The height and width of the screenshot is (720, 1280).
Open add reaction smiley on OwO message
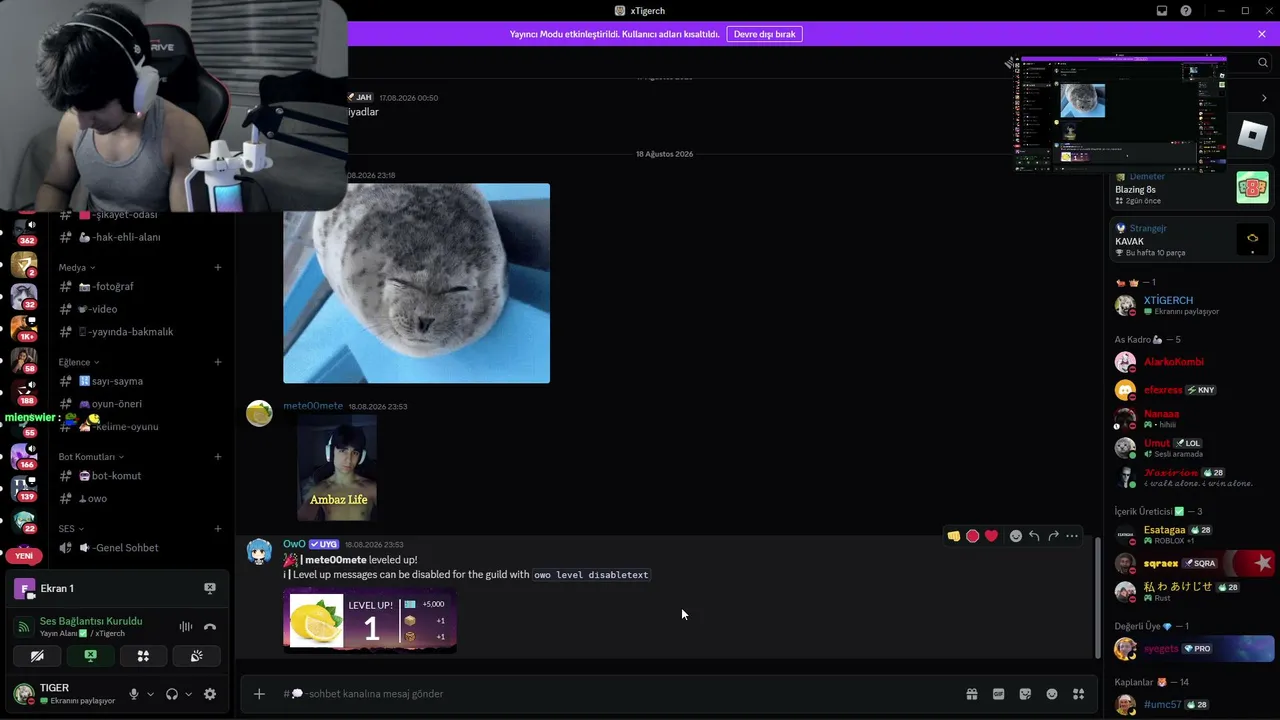1016,536
